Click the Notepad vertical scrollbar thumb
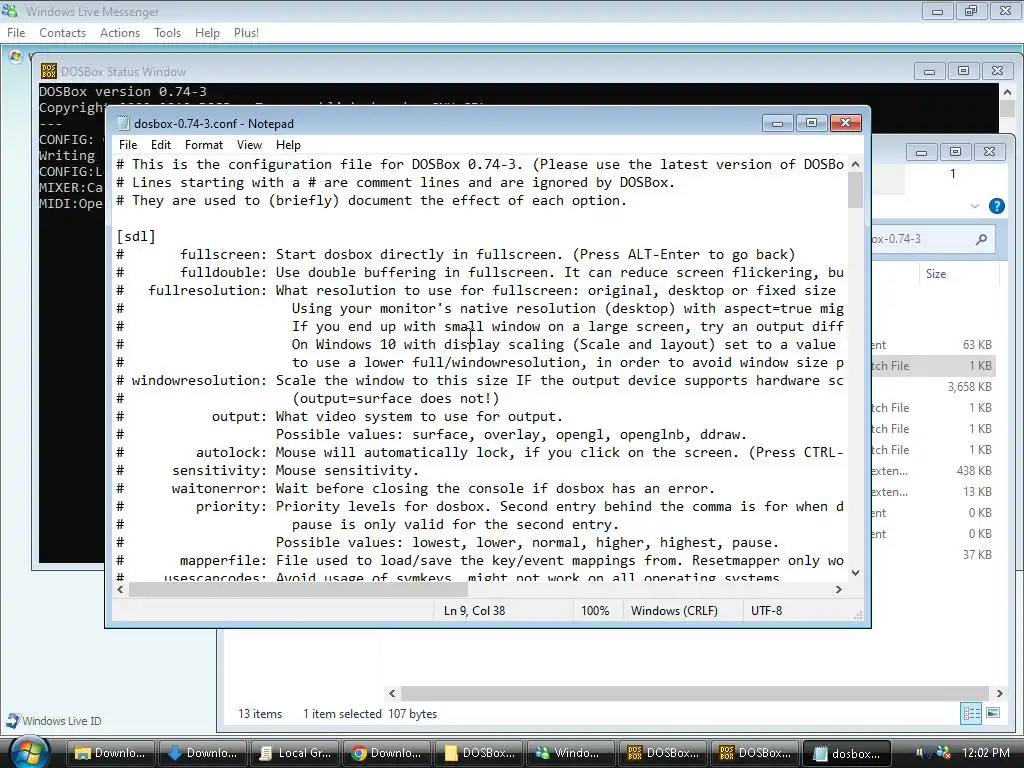The height and width of the screenshot is (768, 1024). 856,191
